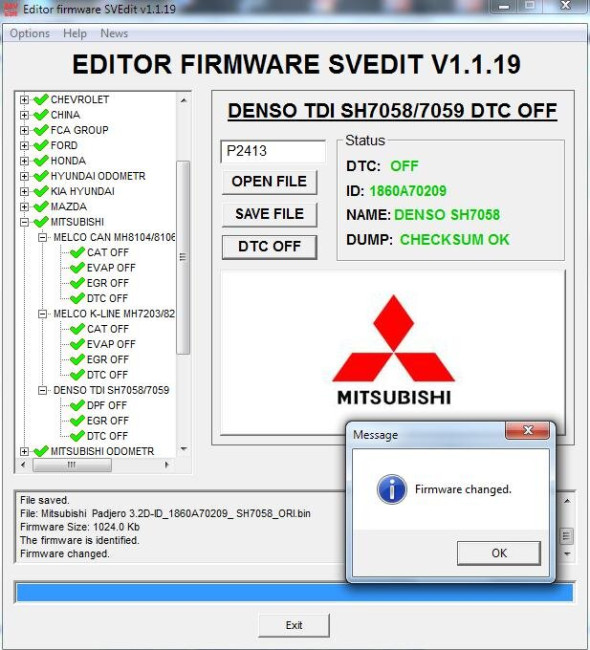Collapse the MELCO K-LINE MH7203 node

click(x=42, y=314)
